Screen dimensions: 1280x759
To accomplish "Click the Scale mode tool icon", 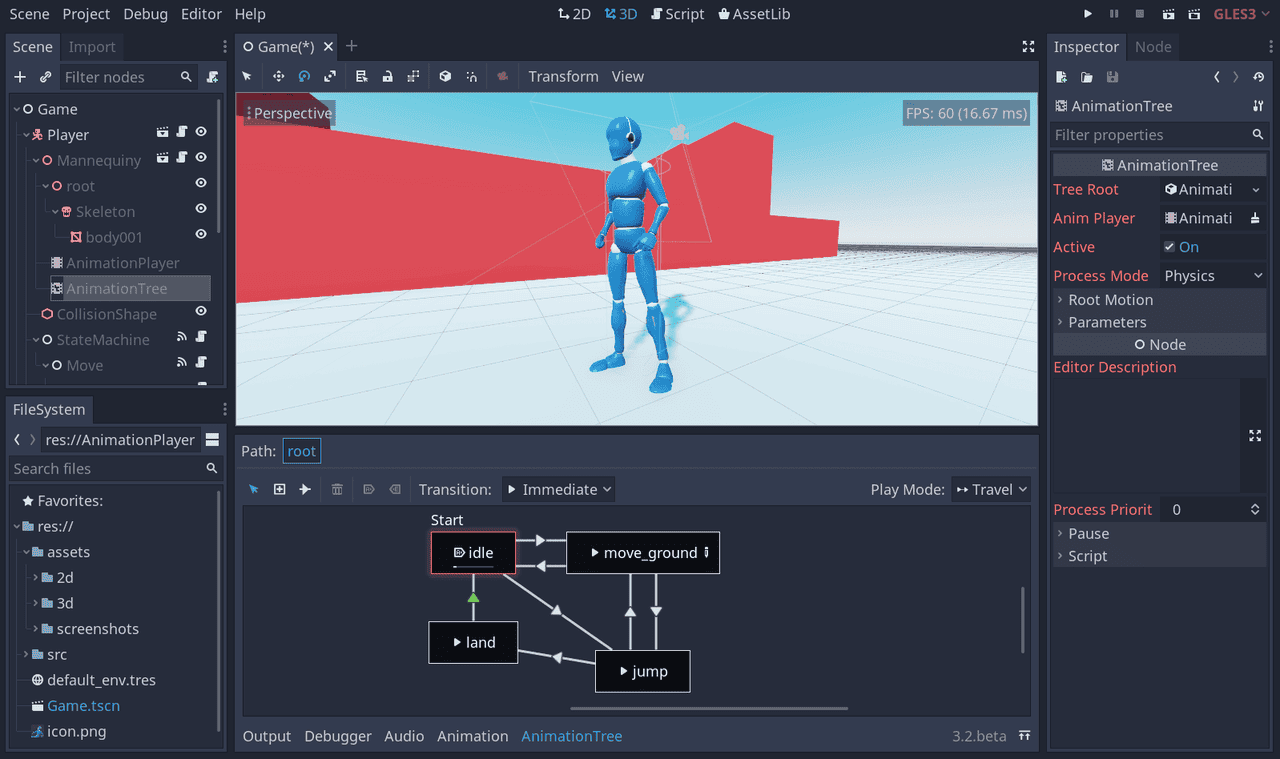I will pyautogui.click(x=330, y=77).
